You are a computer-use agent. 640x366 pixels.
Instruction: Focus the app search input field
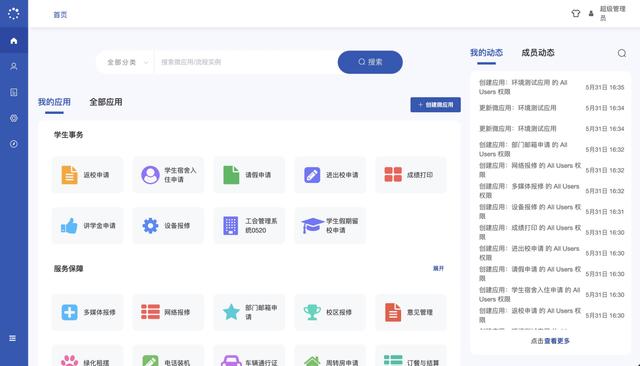point(246,62)
